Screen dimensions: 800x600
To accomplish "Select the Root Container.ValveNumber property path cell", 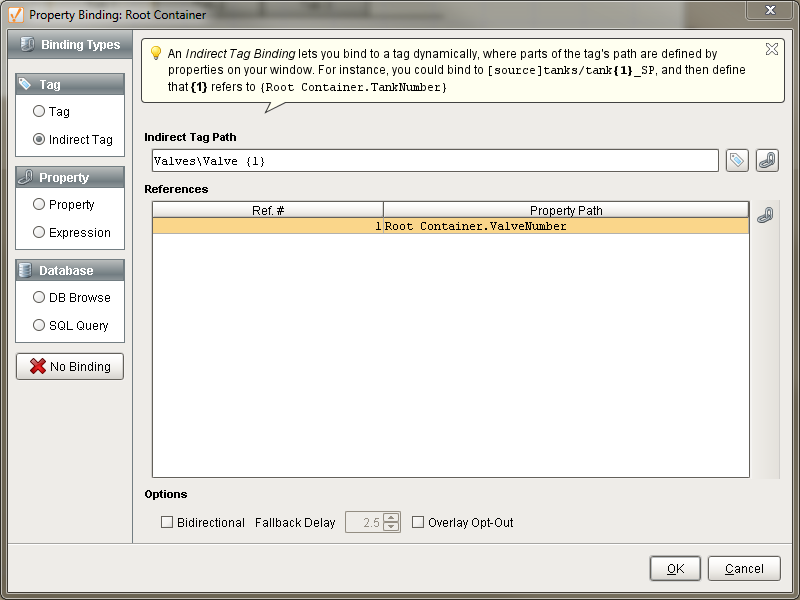I will (x=566, y=226).
